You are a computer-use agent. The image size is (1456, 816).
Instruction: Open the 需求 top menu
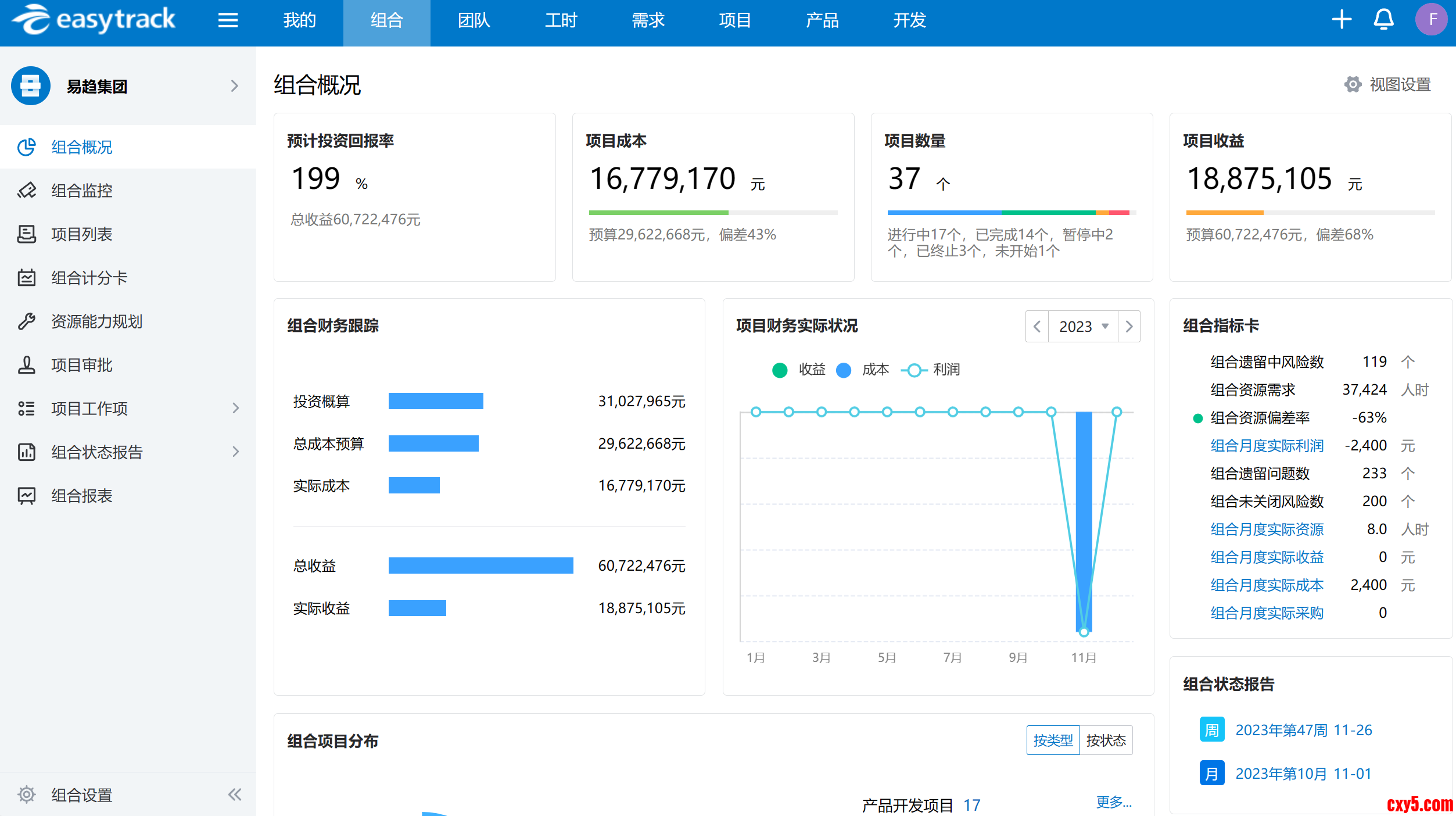[x=648, y=20]
